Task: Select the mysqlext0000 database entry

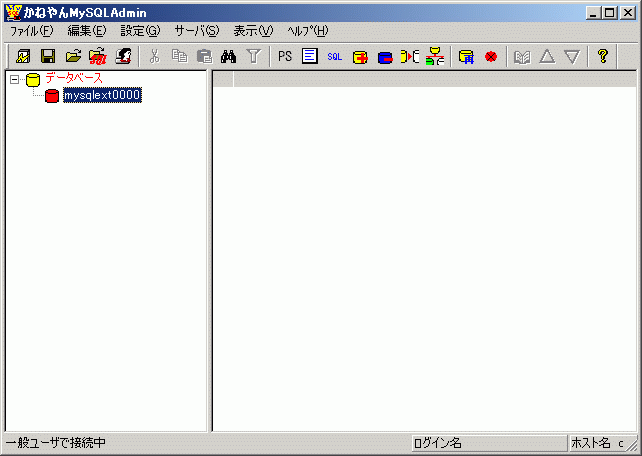Action: pyautogui.click(x=102, y=95)
